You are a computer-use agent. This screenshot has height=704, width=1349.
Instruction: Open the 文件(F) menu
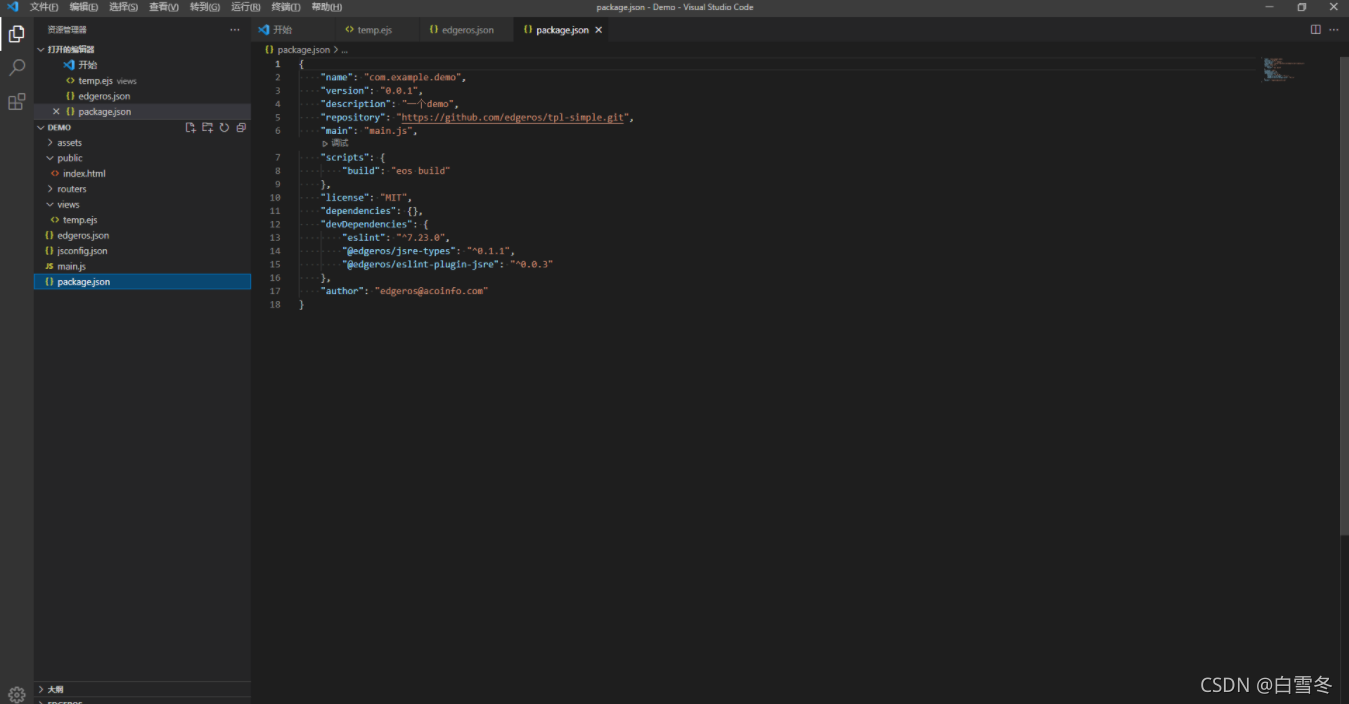pyautogui.click(x=44, y=7)
